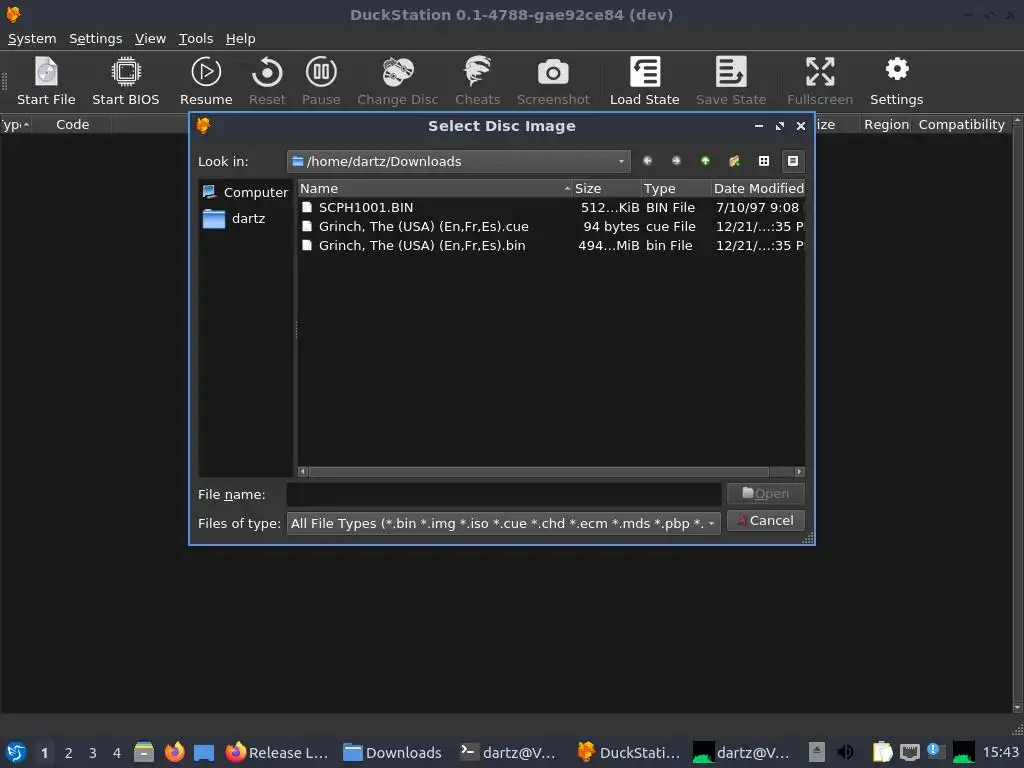This screenshot has width=1024, height=768.
Task: Go back in the file dialog
Action: click(x=647, y=161)
